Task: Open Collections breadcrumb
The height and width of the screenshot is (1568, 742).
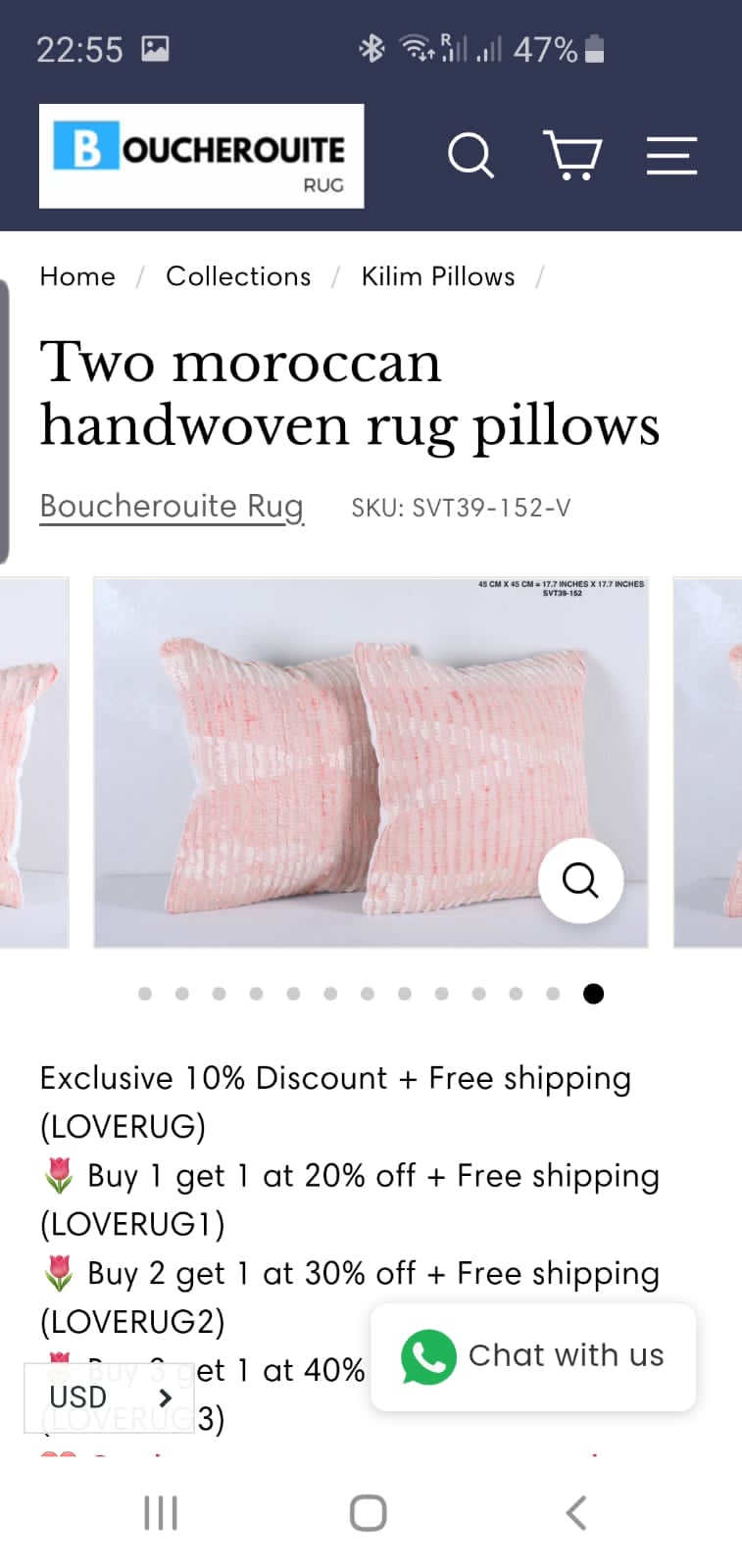Action: [238, 276]
